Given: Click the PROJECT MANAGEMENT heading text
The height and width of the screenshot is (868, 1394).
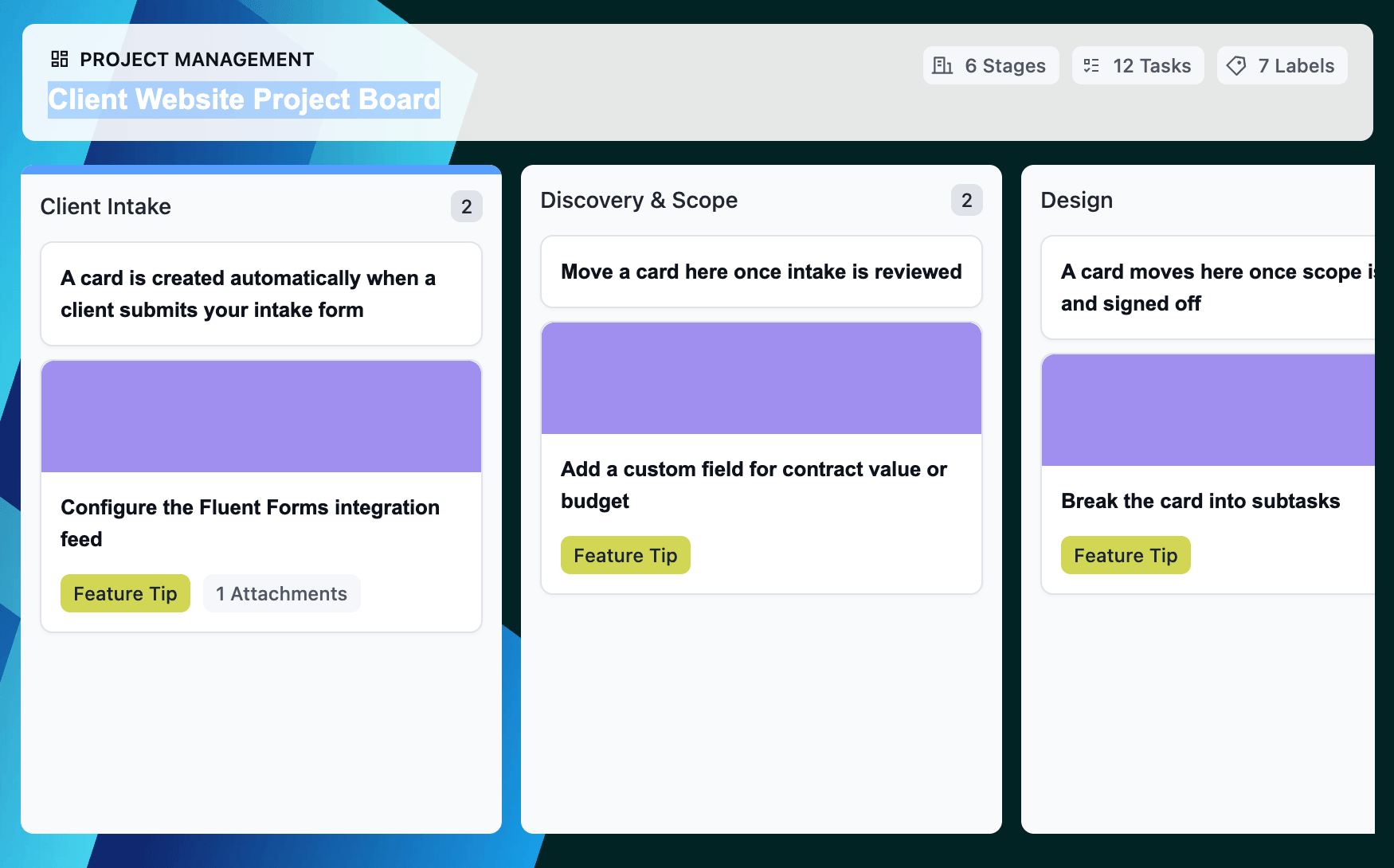Looking at the screenshot, I should (x=197, y=60).
